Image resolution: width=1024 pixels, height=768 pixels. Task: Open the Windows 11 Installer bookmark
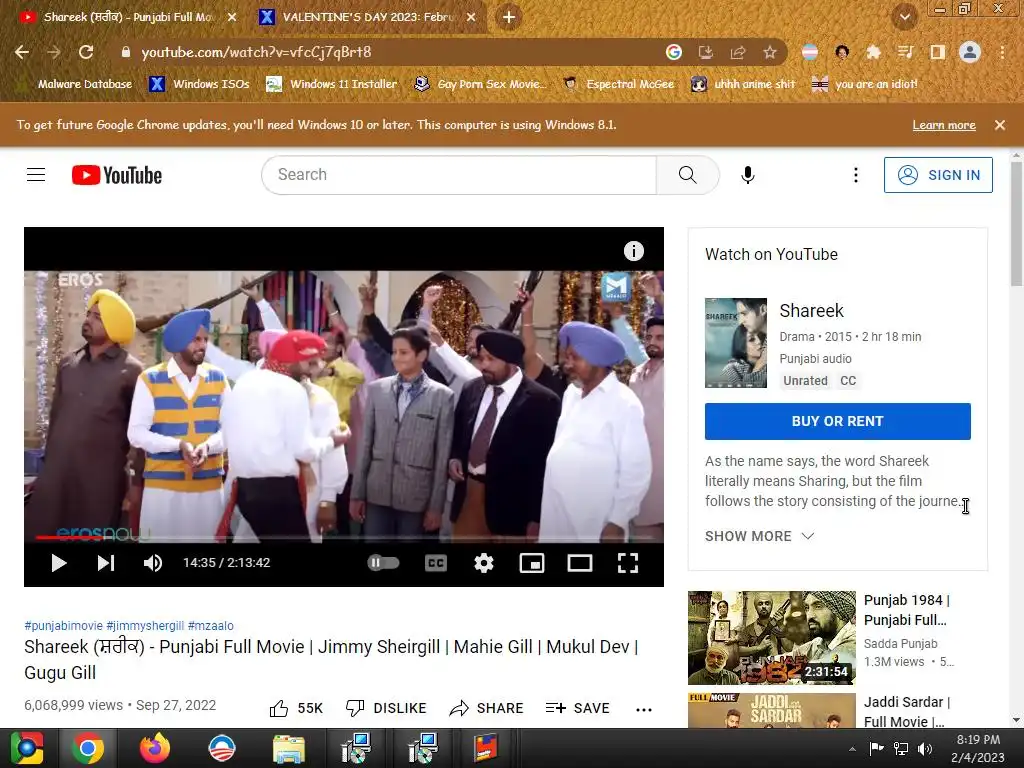(331, 84)
